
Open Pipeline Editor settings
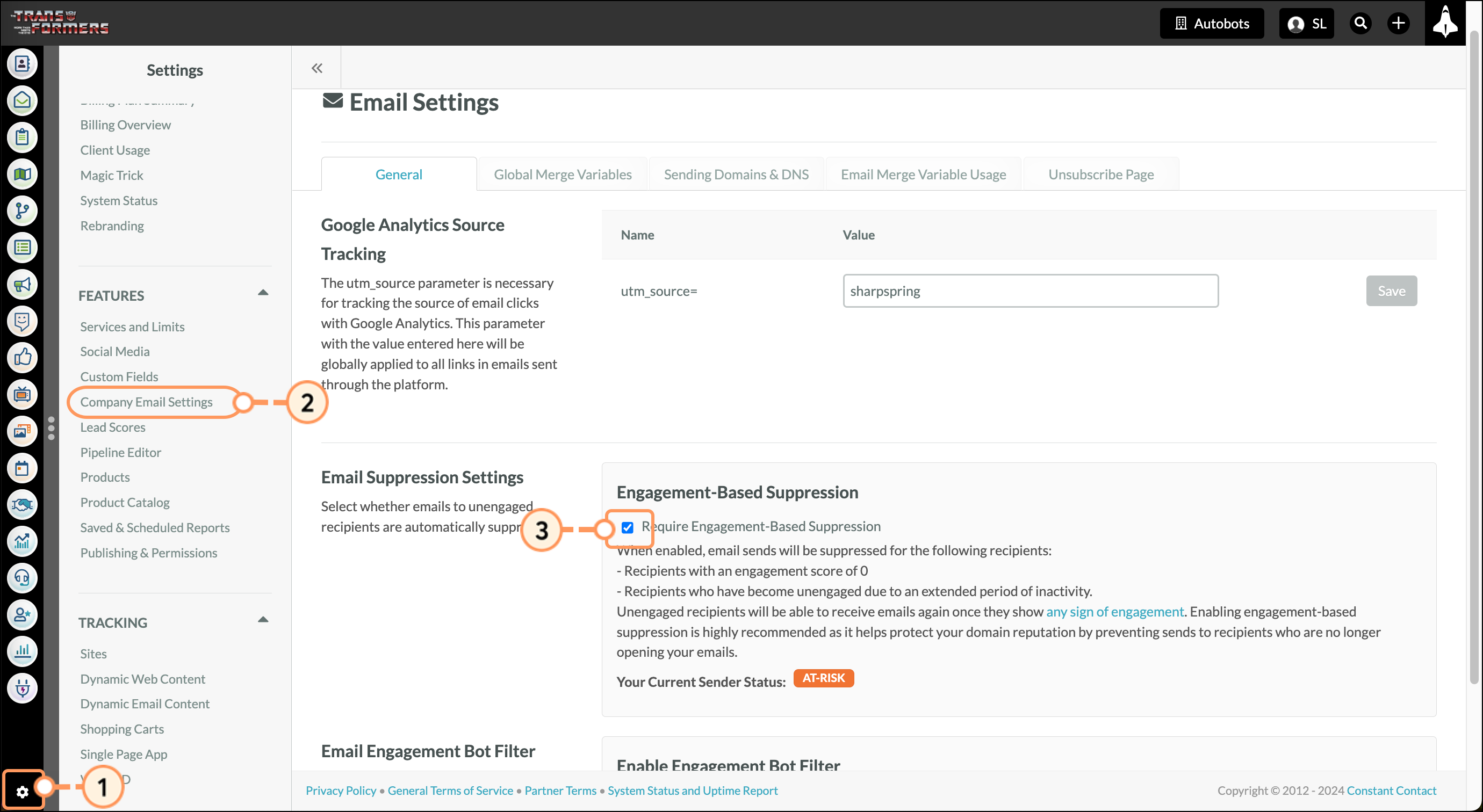(120, 453)
